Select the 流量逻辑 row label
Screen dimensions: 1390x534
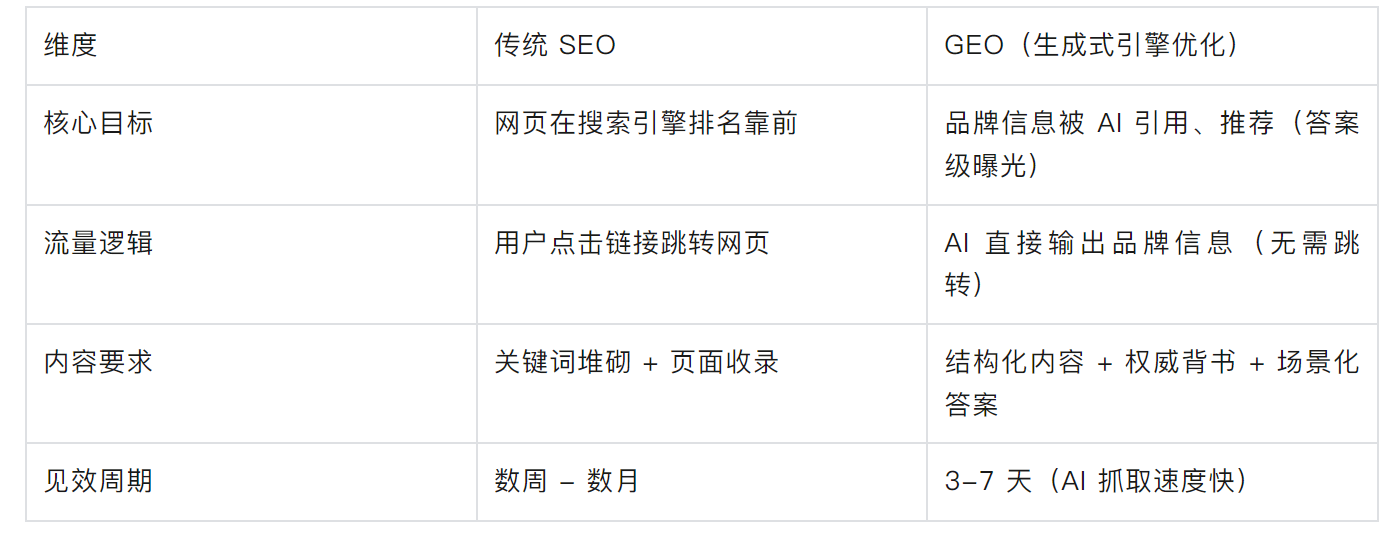pyautogui.click(x=98, y=243)
